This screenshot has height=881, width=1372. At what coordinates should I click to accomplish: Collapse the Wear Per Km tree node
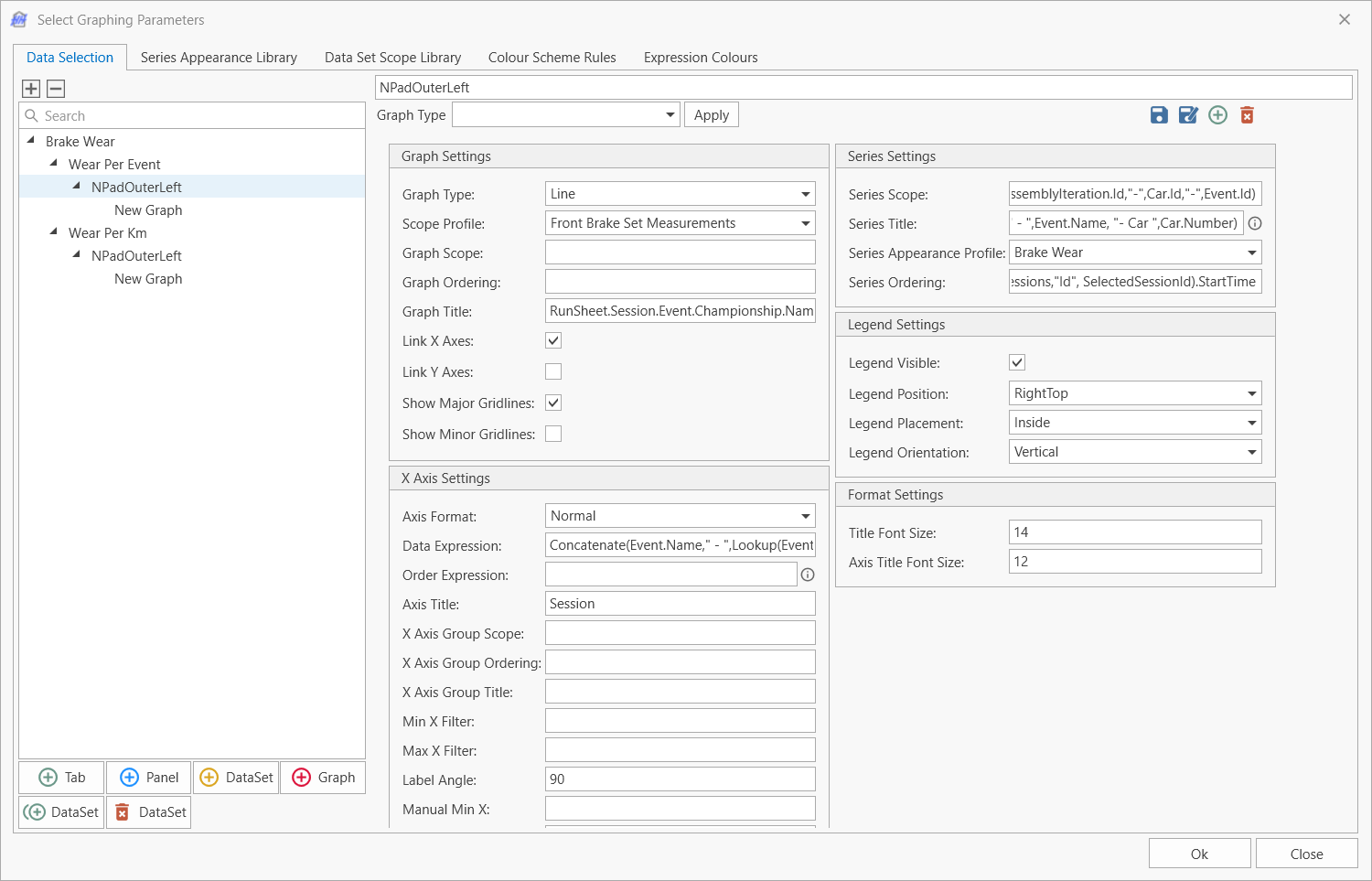pos(54,232)
